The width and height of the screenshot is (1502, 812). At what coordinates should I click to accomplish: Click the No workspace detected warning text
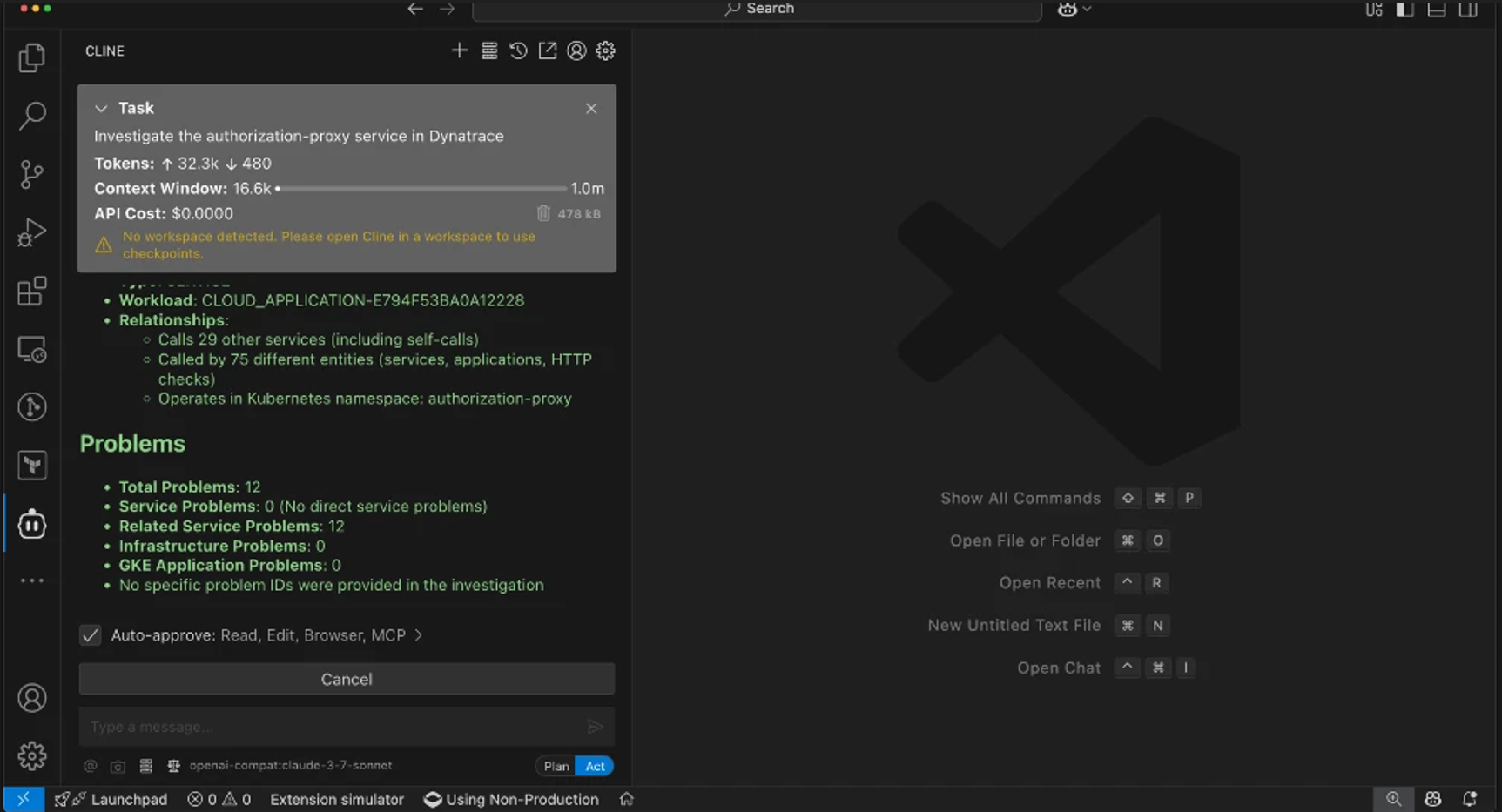329,245
